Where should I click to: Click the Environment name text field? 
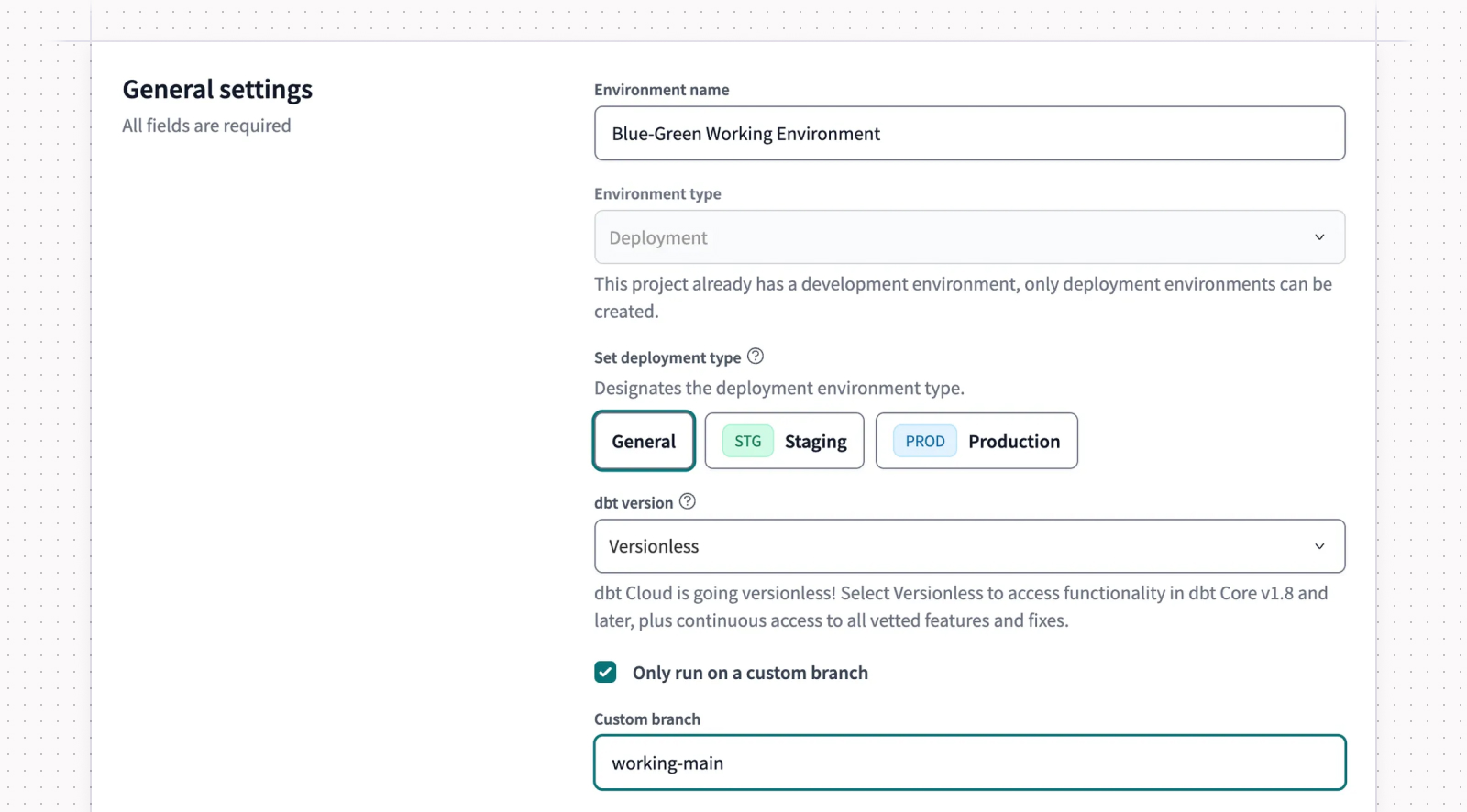(969, 134)
